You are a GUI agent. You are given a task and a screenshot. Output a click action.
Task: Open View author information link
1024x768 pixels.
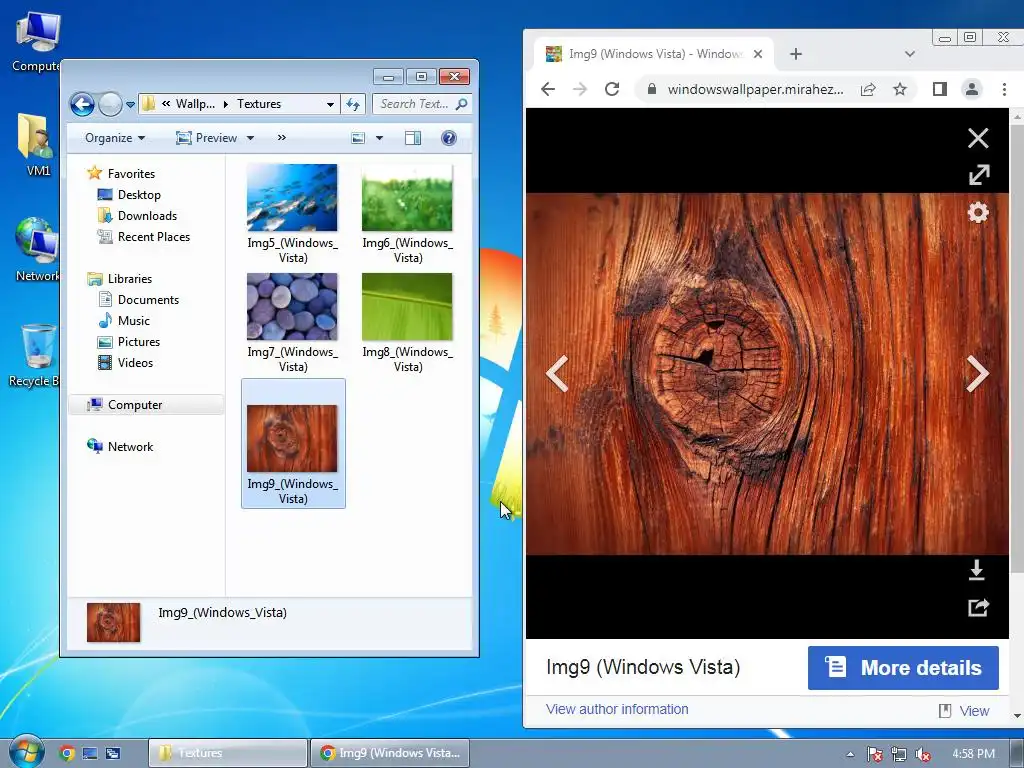[616, 709]
